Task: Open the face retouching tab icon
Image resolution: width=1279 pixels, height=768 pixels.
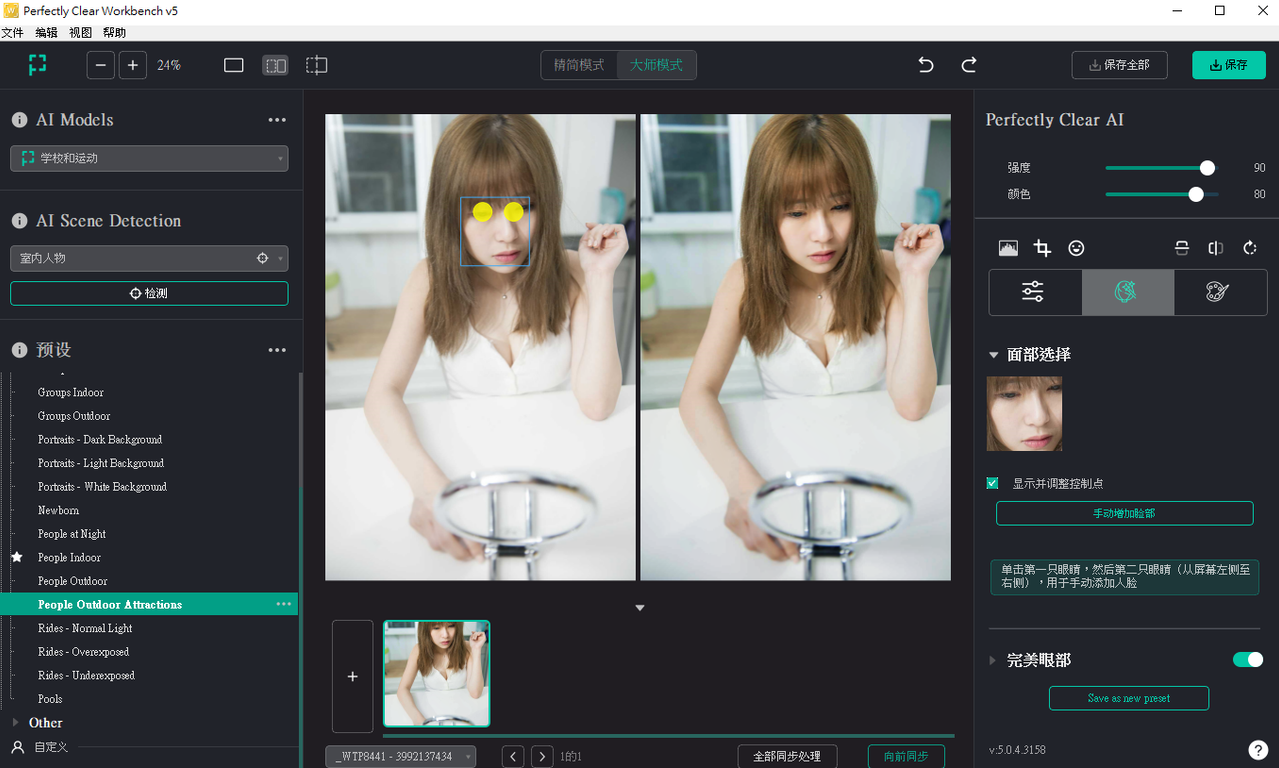Action: (x=1127, y=292)
